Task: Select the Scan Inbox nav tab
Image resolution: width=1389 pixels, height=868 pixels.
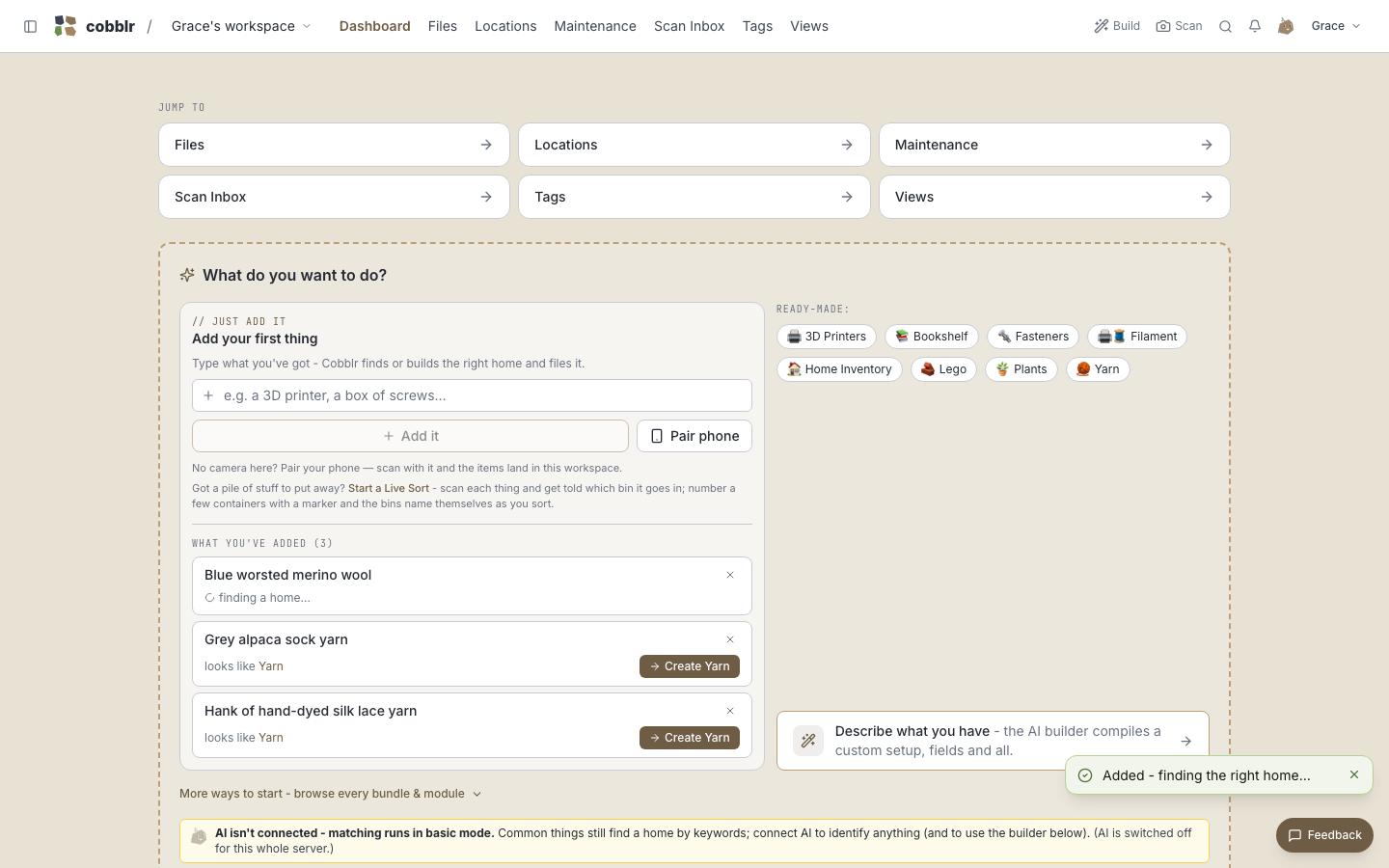Action: click(x=689, y=26)
